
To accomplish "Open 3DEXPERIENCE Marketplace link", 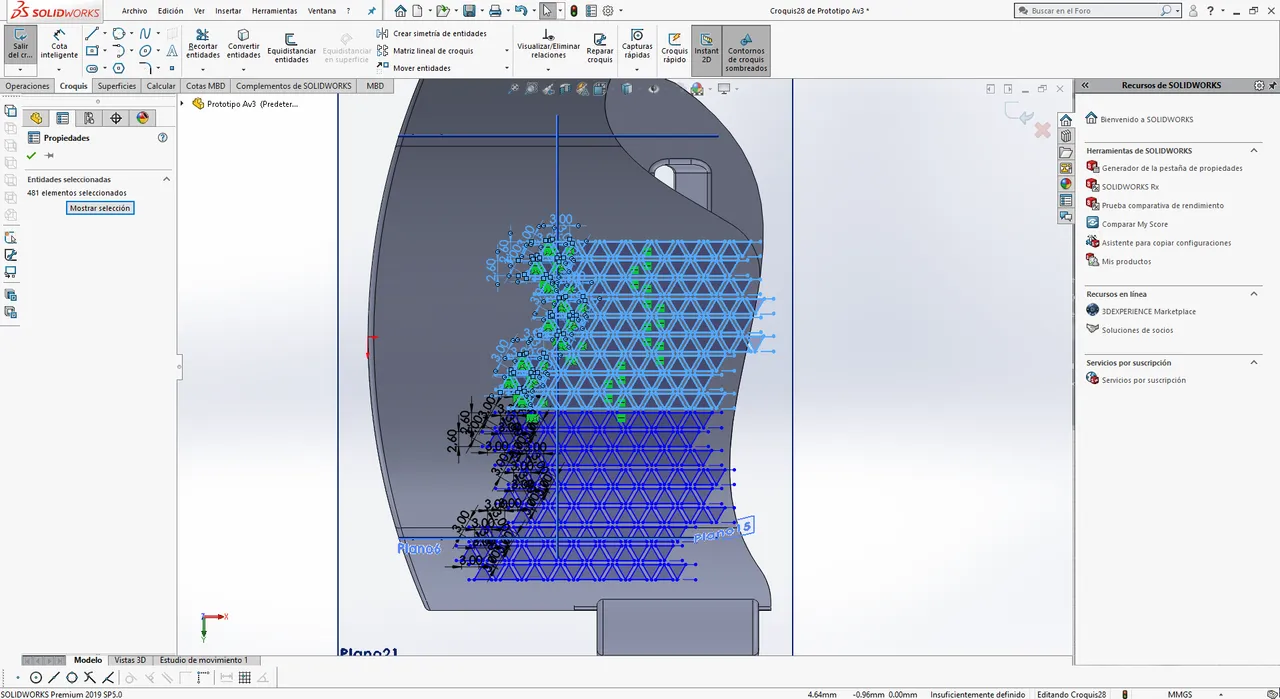I will click(1148, 311).
